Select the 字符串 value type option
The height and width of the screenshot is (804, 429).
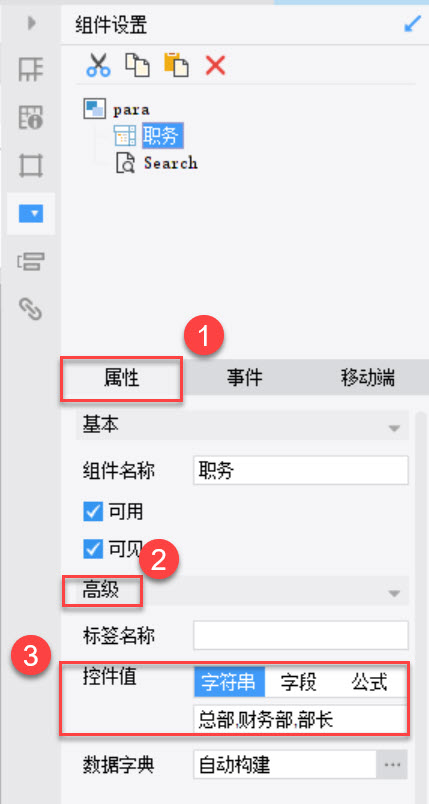pos(230,682)
